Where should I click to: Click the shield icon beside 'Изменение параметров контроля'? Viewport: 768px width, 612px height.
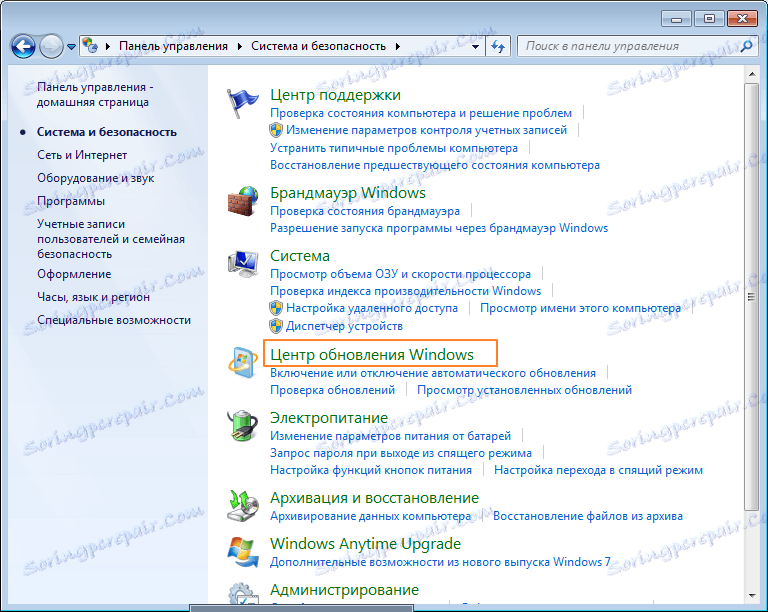point(276,130)
